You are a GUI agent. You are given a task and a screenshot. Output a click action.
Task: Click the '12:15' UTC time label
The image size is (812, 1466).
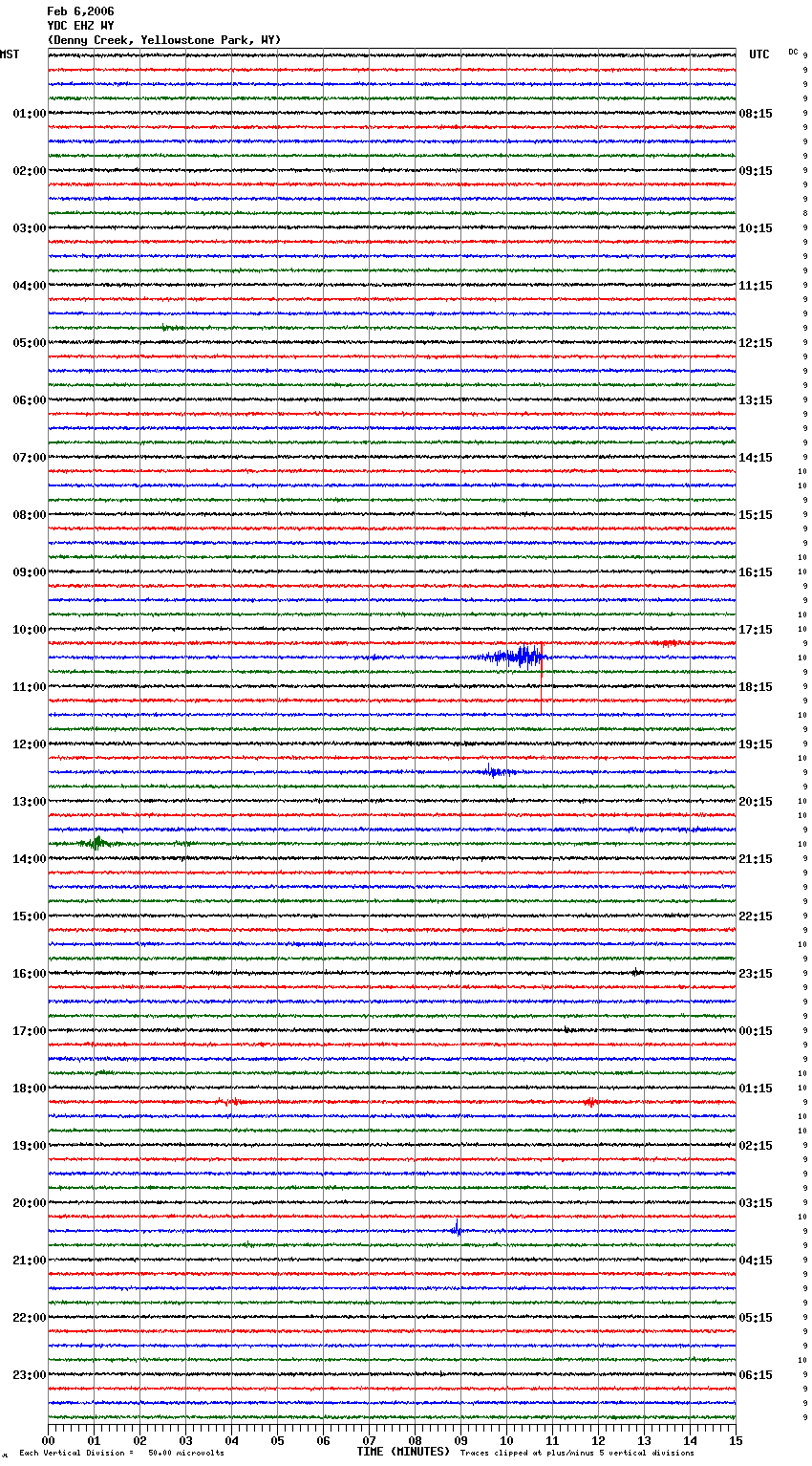(756, 343)
